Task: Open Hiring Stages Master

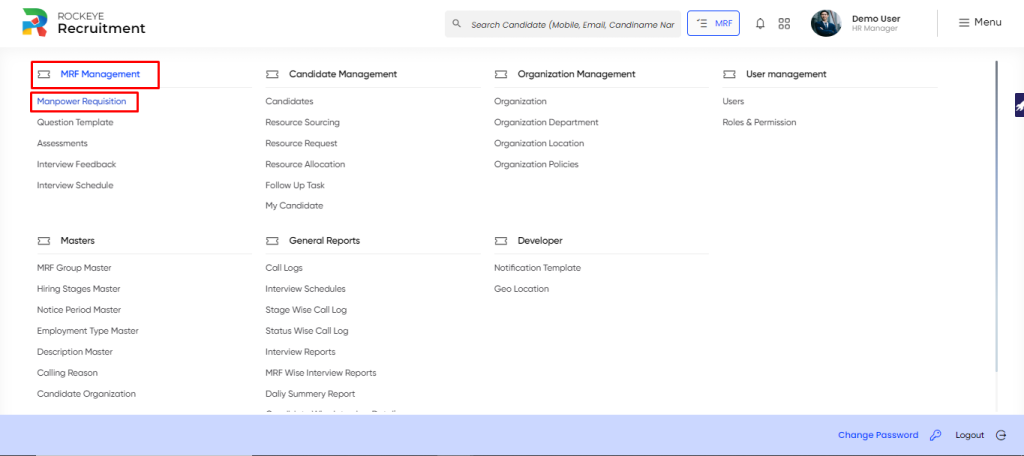Action: [x=78, y=289]
